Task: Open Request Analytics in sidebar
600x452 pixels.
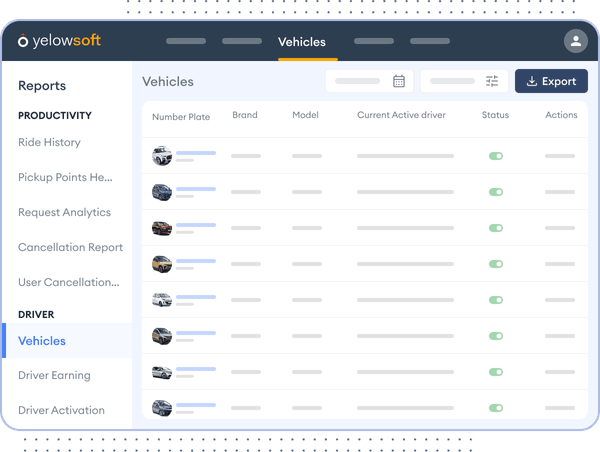Action: tap(64, 212)
